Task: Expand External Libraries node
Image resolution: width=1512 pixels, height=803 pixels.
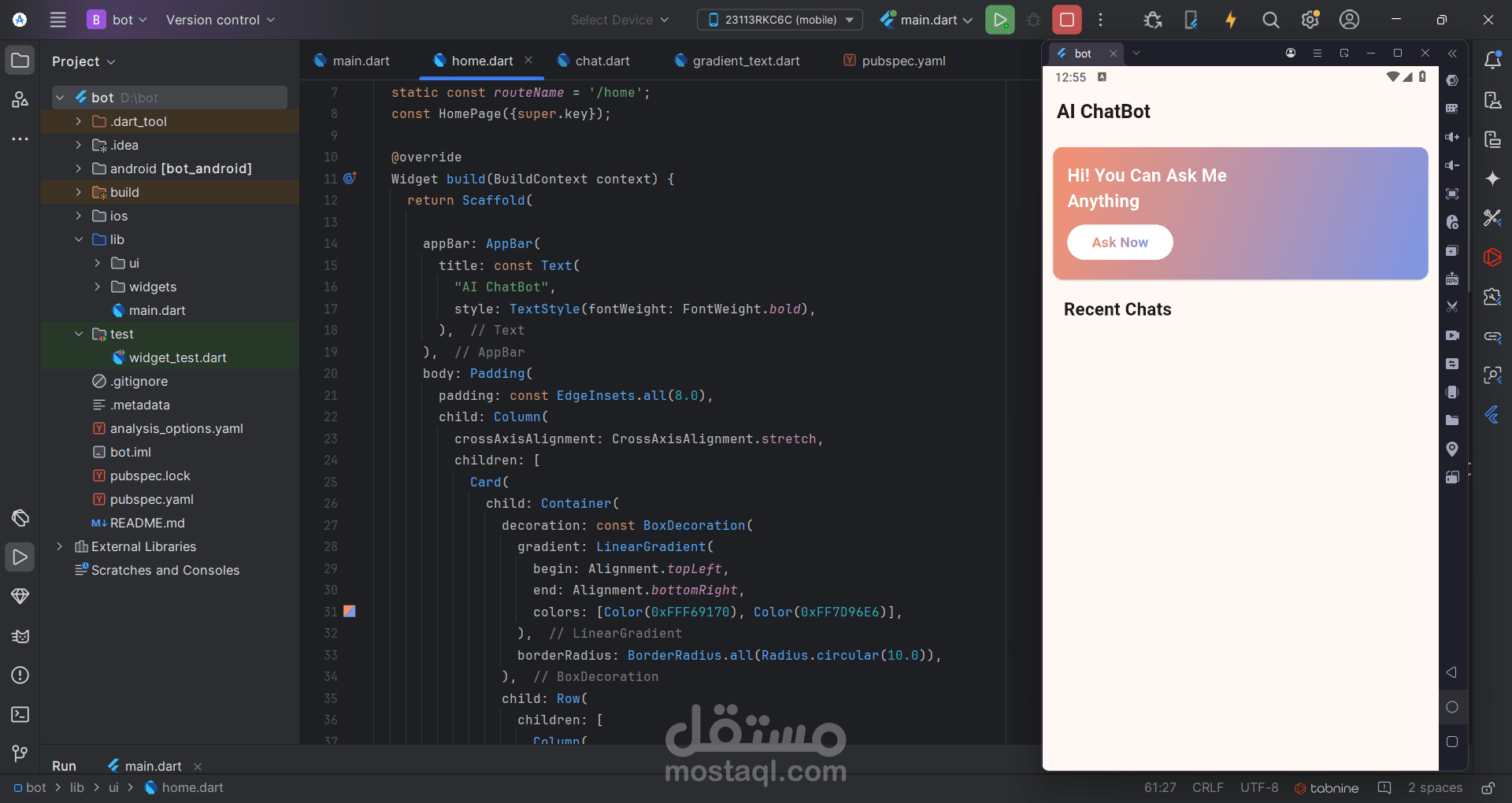Action: [x=59, y=546]
